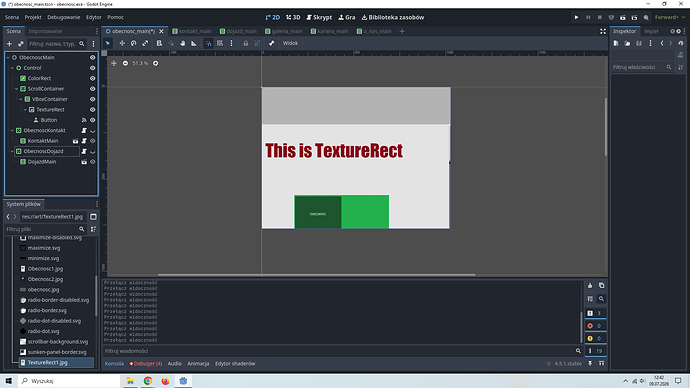Toggle visibility of the Button node
The width and height of the screenshot is (690, 388).
92,120
